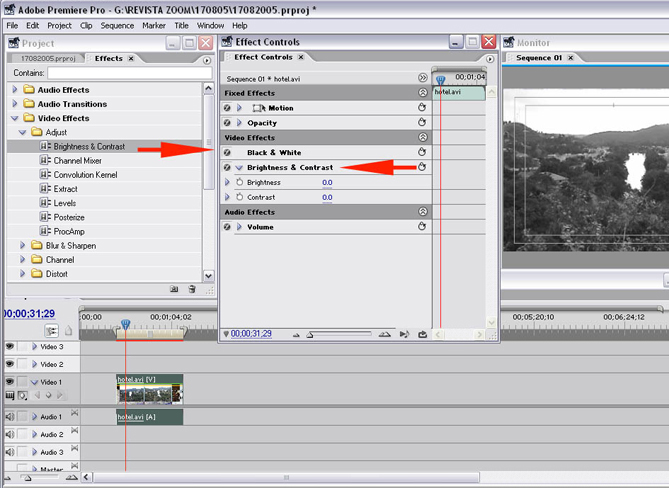
Task: Select the Channel Mixer effect
Action: pyautogui.click(x=77, y=160)
